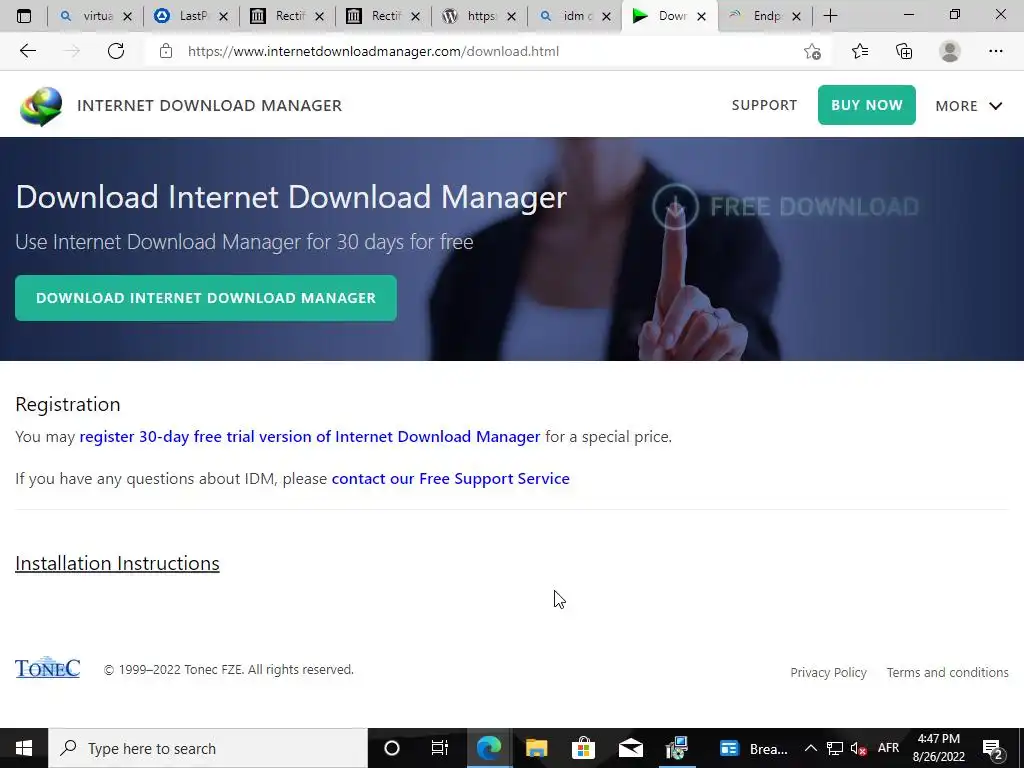Click the SUPPORT navigation link
Screen dimensions: 1024x768
click(764, 105)
